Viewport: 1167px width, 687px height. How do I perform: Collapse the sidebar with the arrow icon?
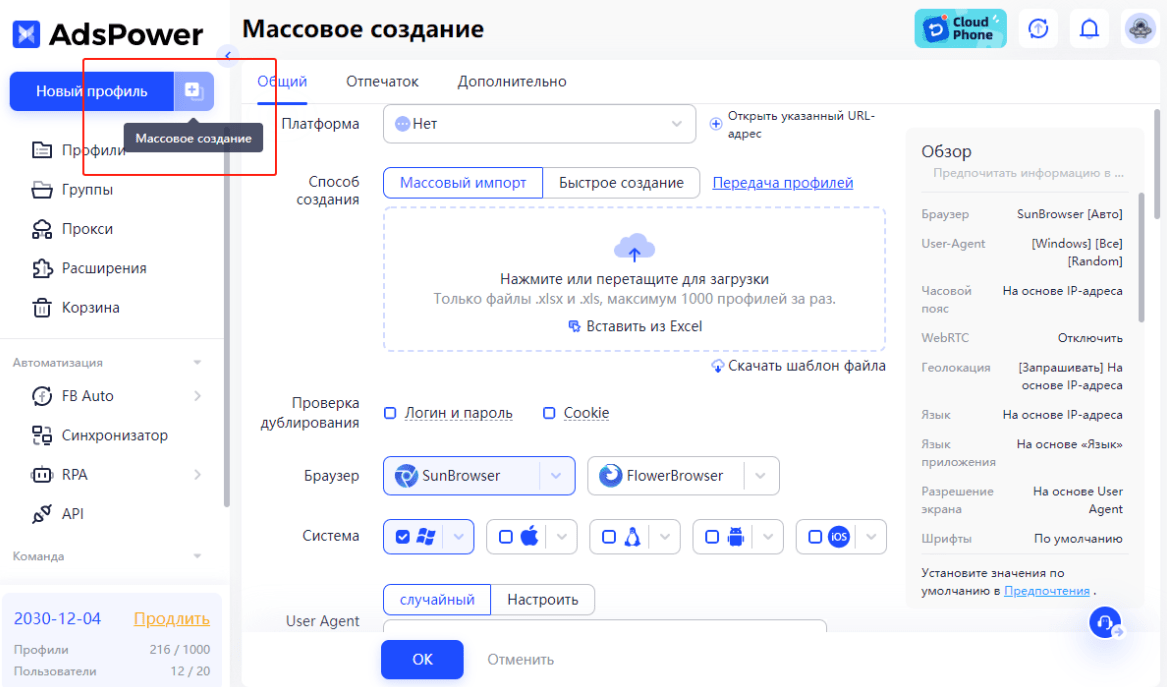[x=228, y=55]
